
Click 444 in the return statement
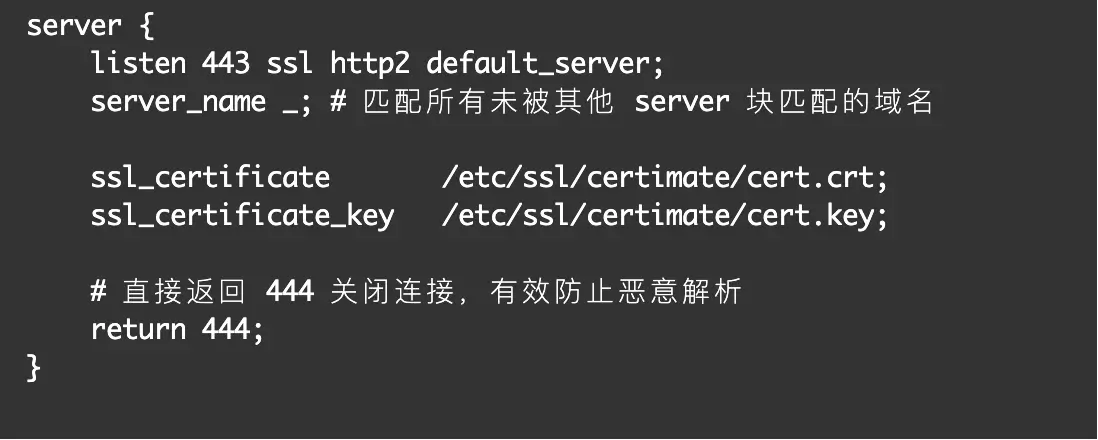point(228,329)
